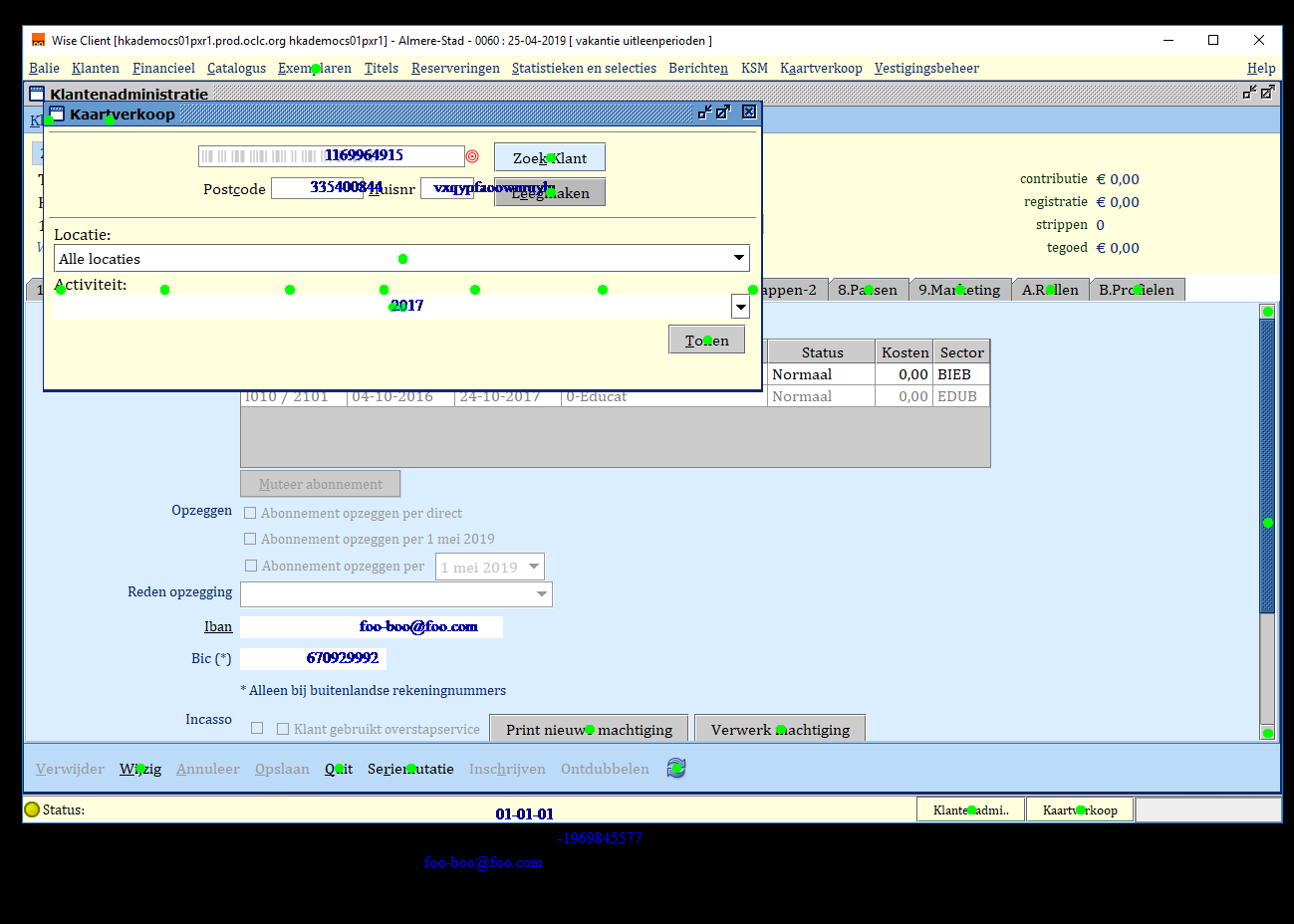Screen dimensions: 1294x924
Task: Open the KSM menu
Action: [x=754, y=68]
